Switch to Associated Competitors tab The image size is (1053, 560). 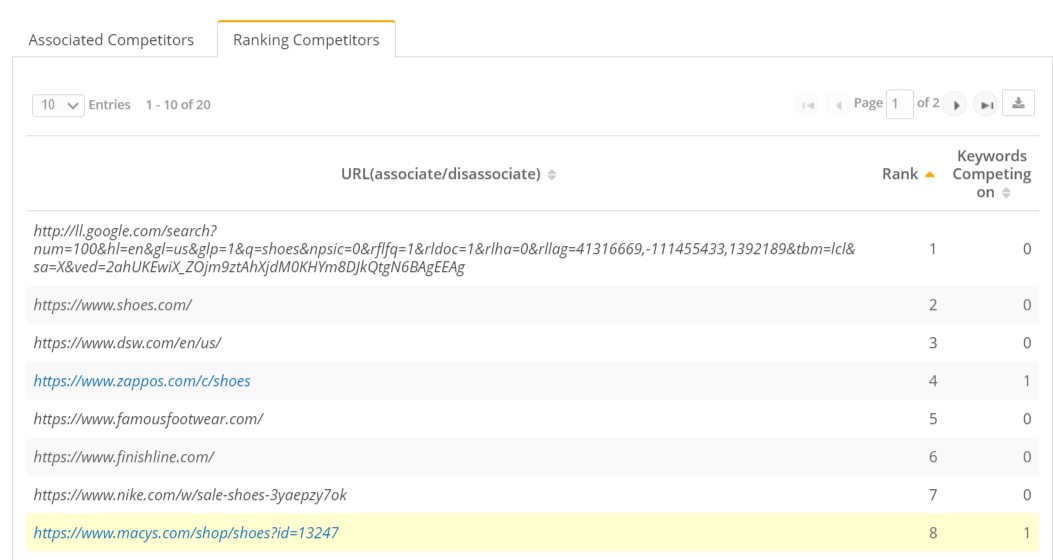tap(111, 40)
